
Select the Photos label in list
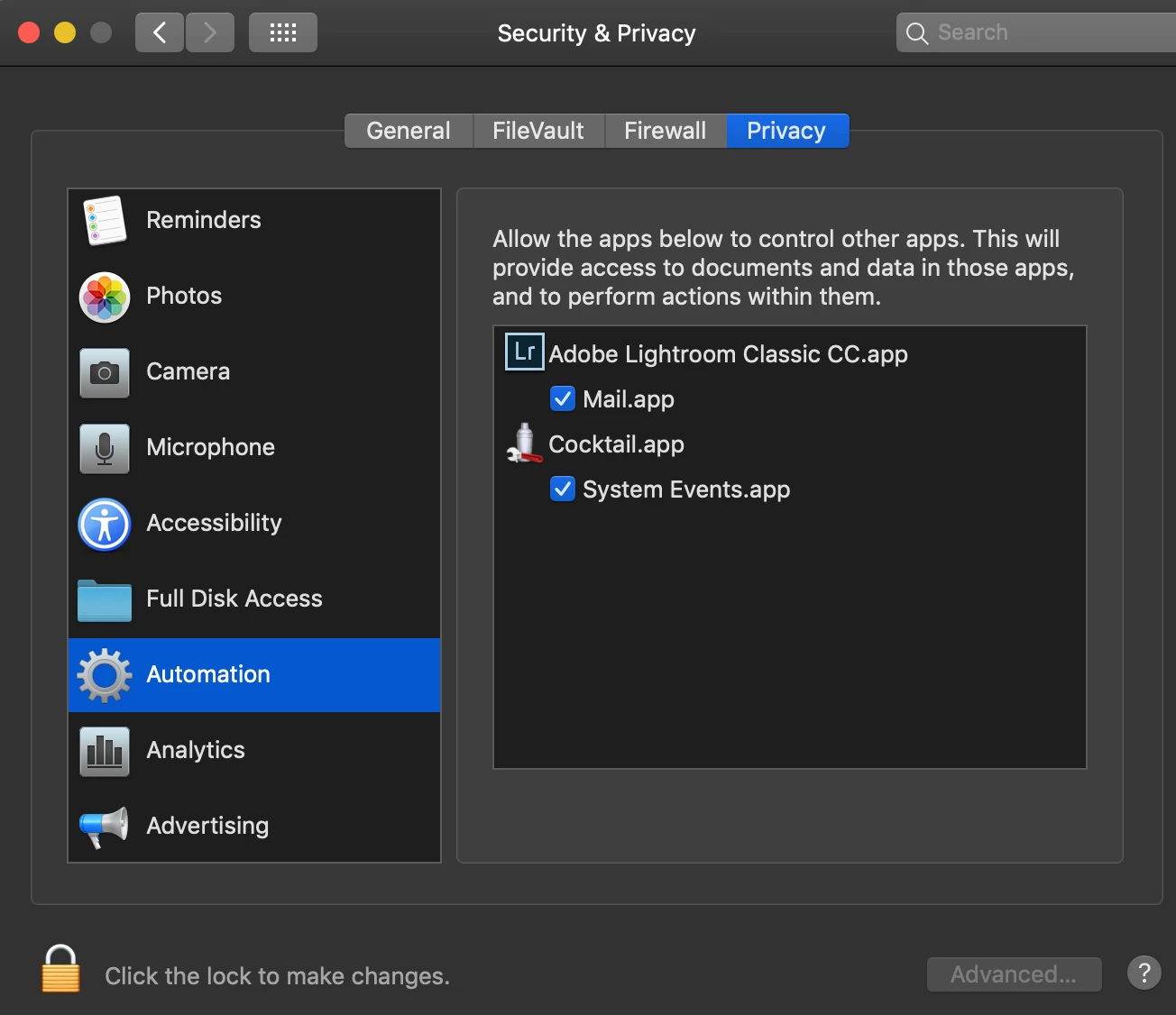point(184,296)
